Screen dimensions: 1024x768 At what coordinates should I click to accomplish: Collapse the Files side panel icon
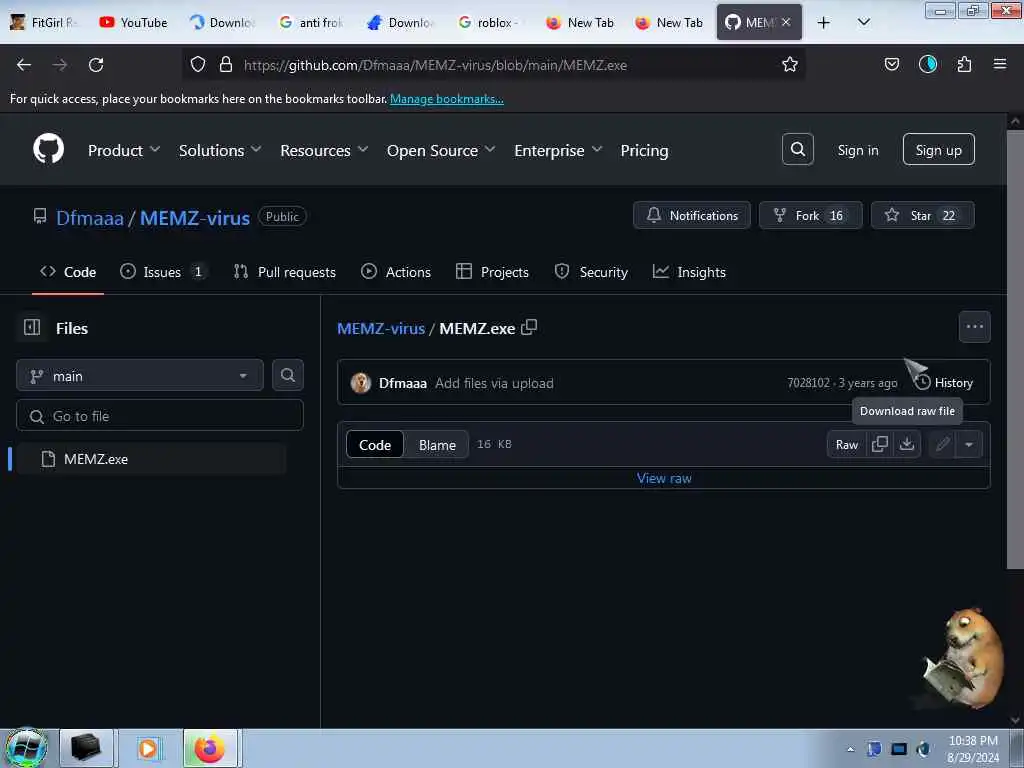tap(32, 327)
